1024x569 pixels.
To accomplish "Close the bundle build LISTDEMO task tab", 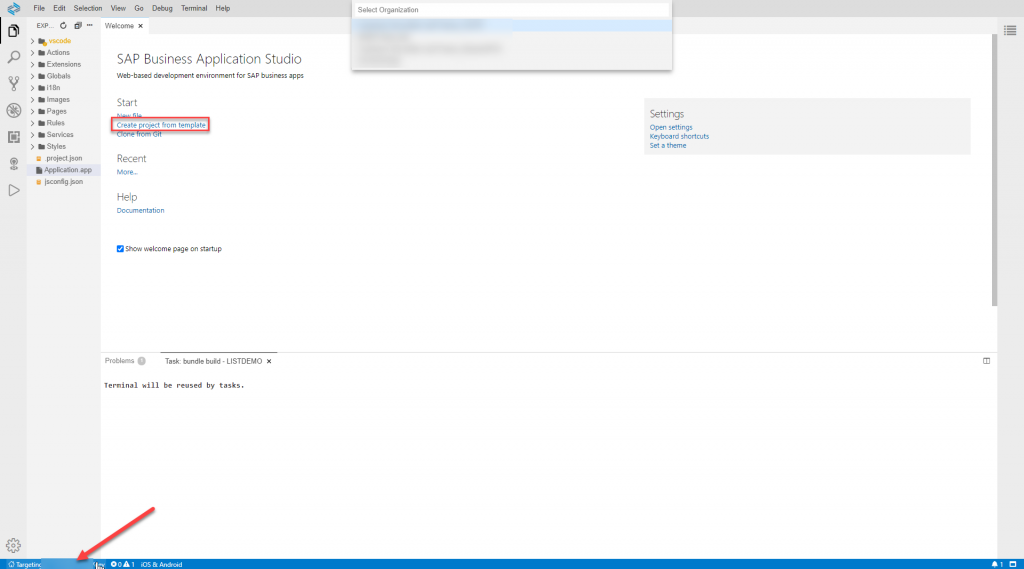I will click(x=268, y=361).
